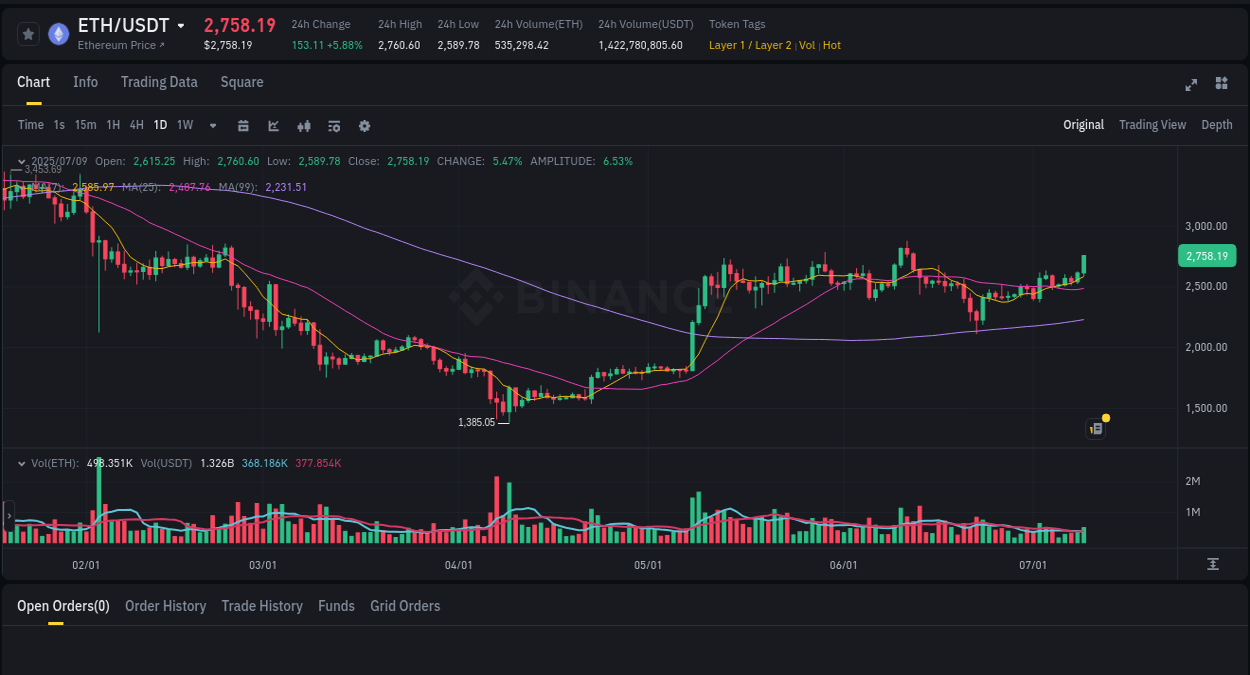1250x675 pixels.
Task: Open the chart settings gear icon
Action: [x=364, y=125]
